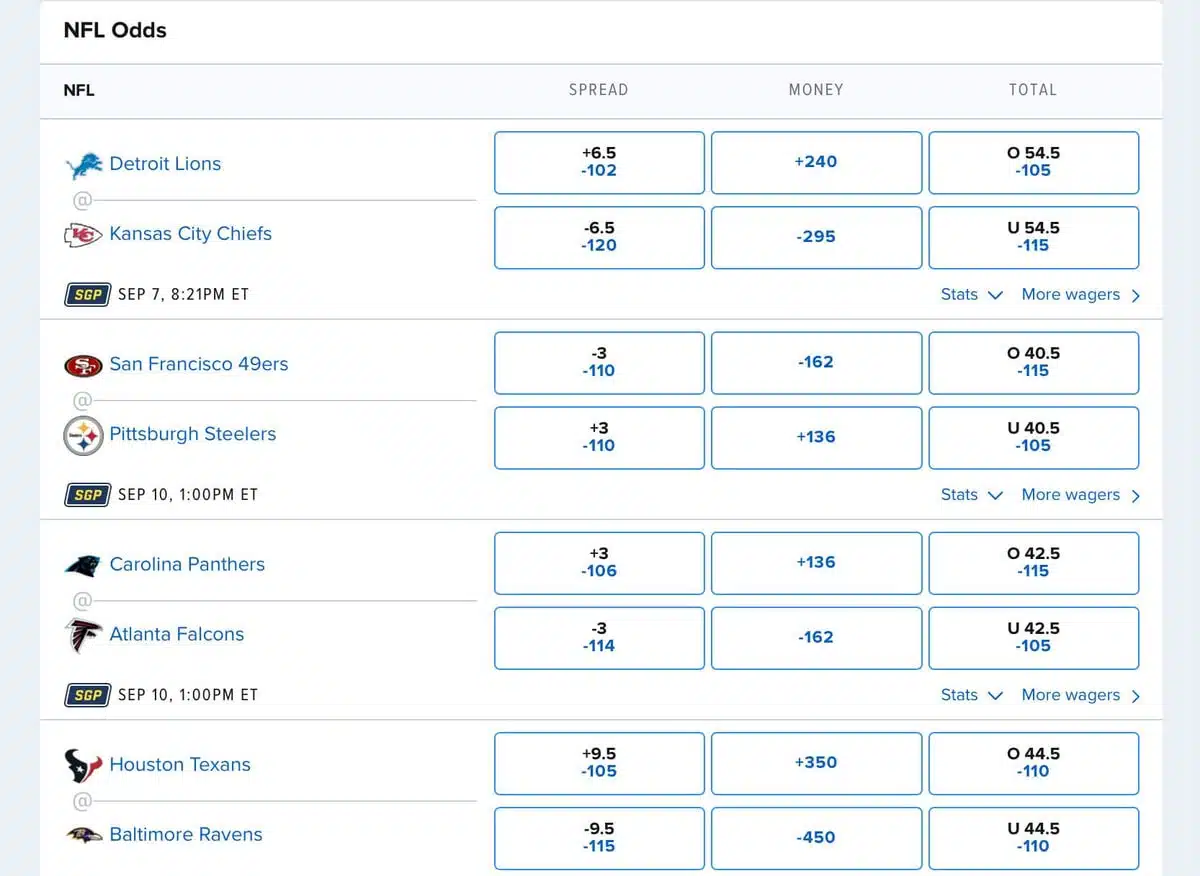
Task: Select Under 40.5 total bet
Action: click(1033, 437)
